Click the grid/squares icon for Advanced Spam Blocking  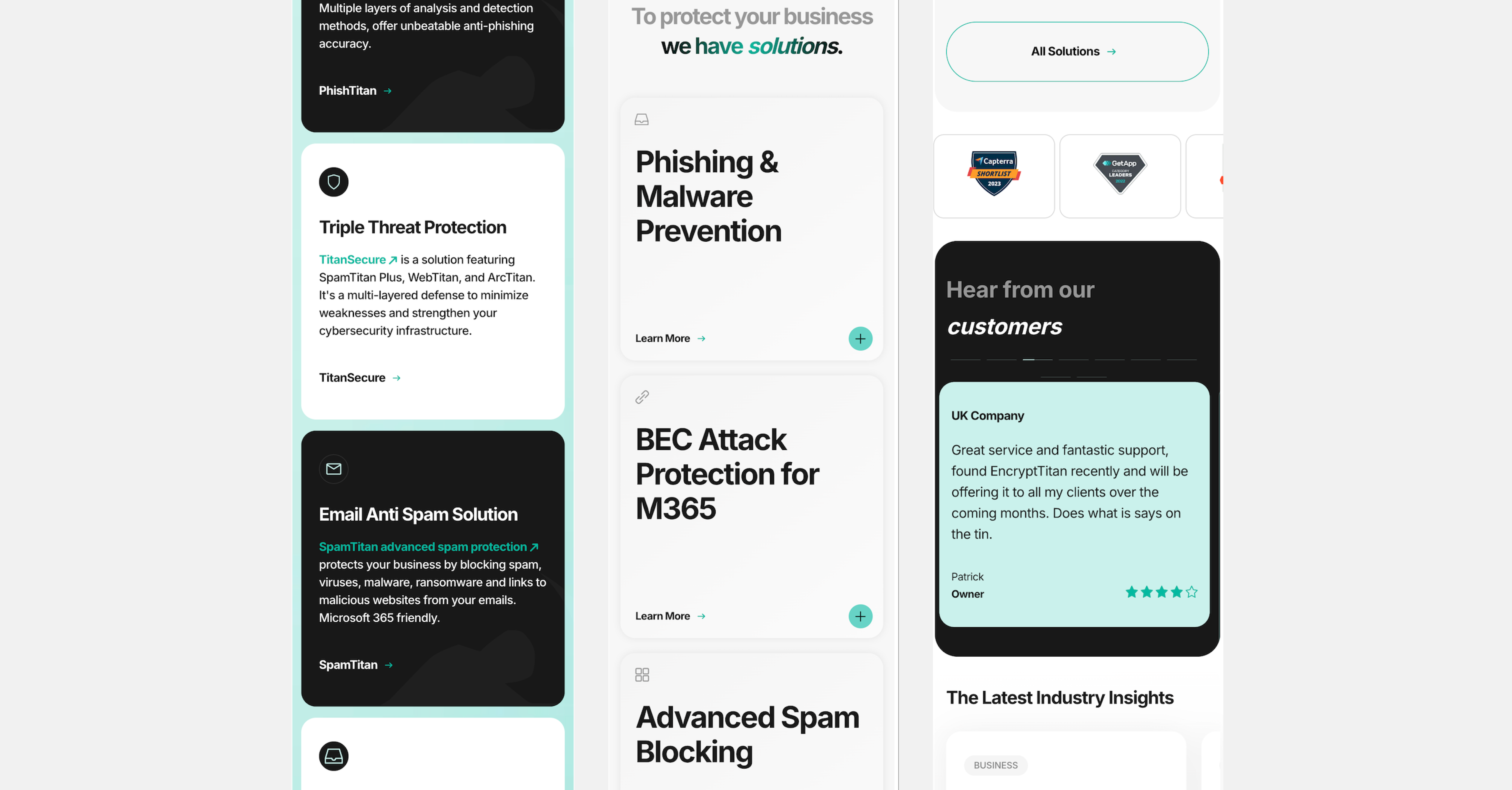tap(641, 674)
